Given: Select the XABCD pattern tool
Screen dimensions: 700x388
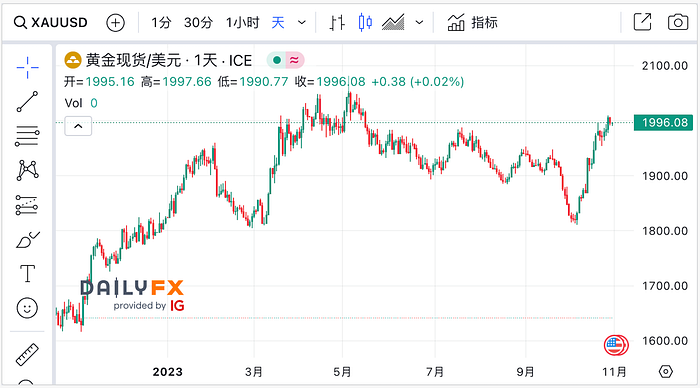Looking at the screenshot, I should 27,171.
